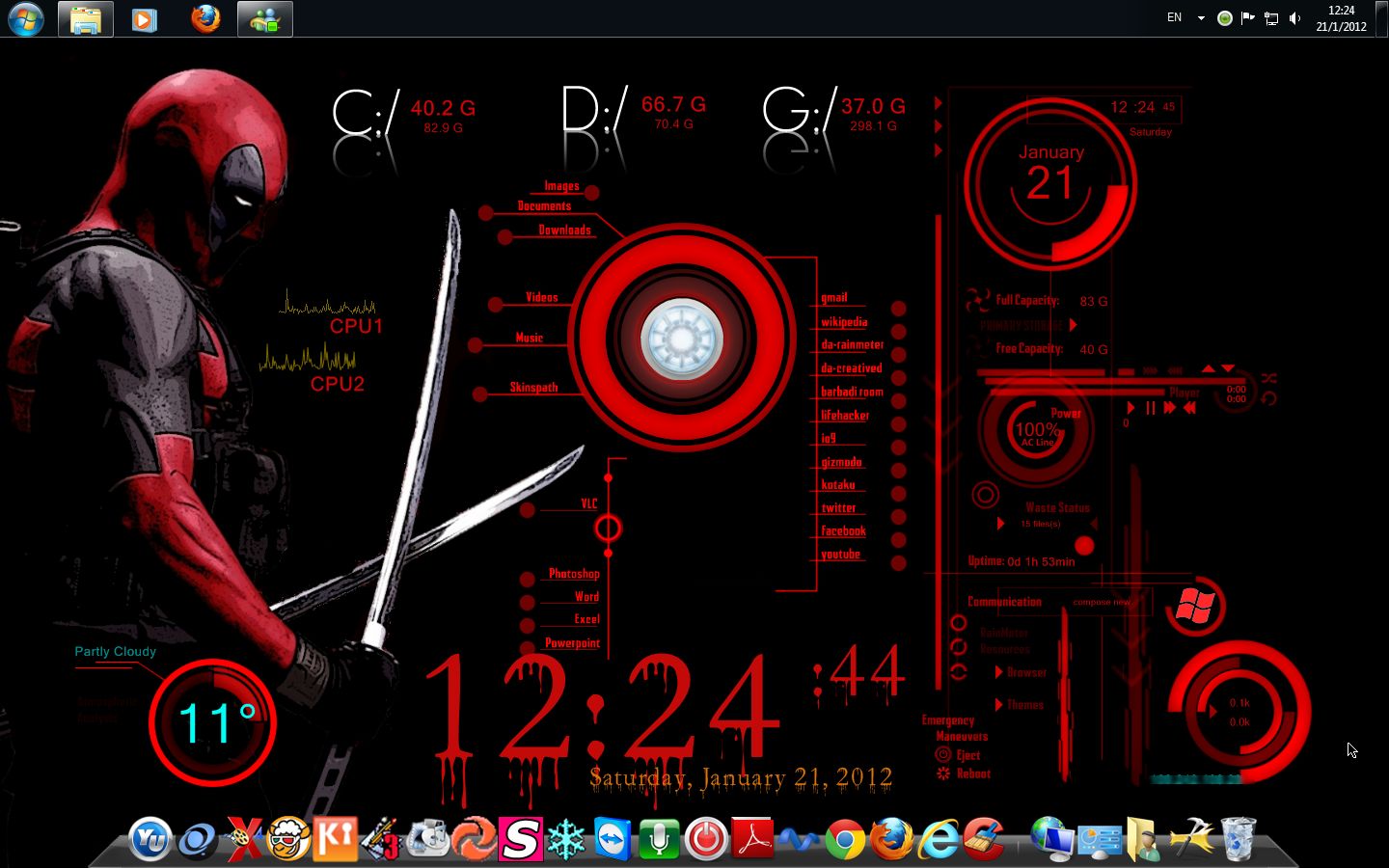The image size is (1389, 868).
Task: Open the hammer tools dock icon
Action: pos(1192,838)
